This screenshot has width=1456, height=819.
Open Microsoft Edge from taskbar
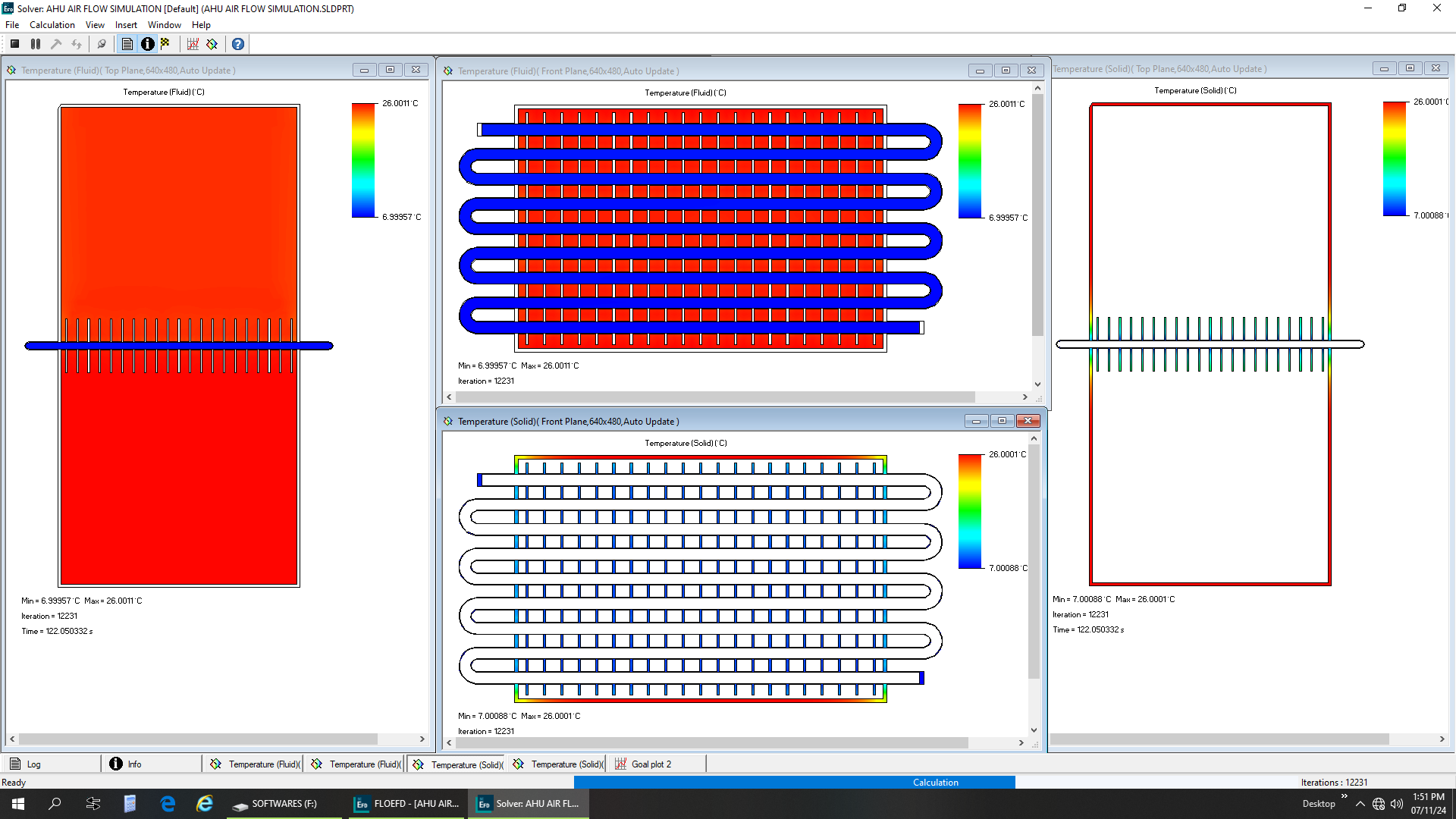(x=168, y=804)
